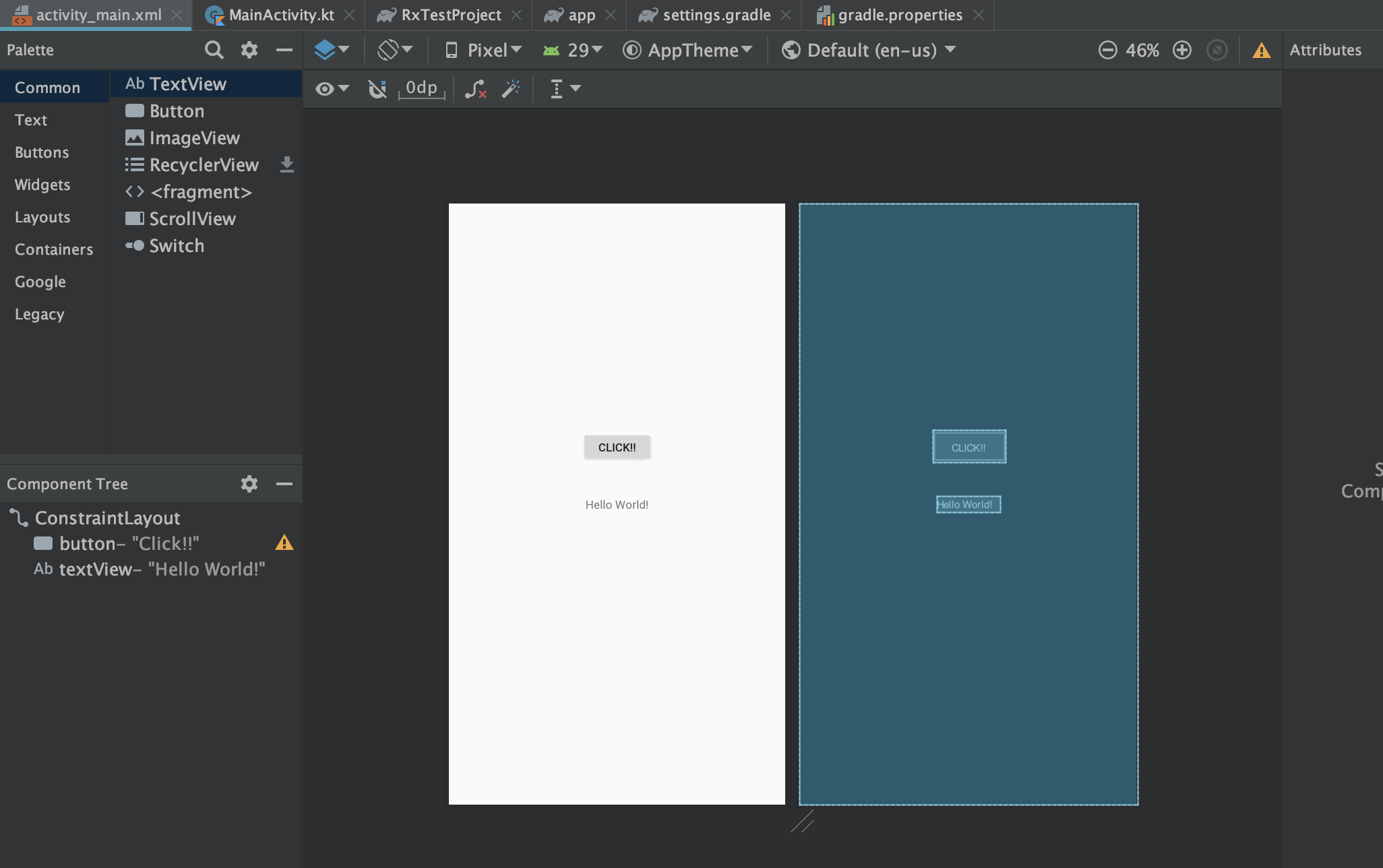Expand the API 29 version dropdown

[x=574, y=50]
